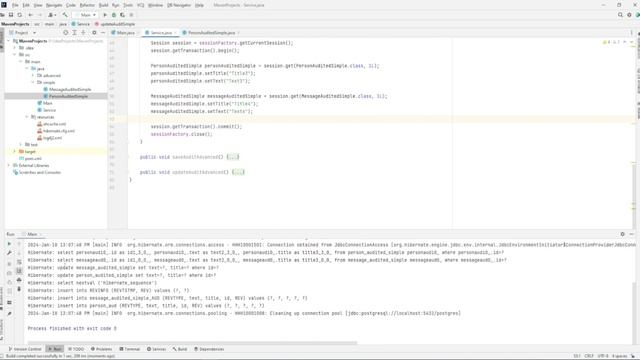The image size is (640, 360).
Task: Click Expand All icon in Project panel
Action: 74,33
